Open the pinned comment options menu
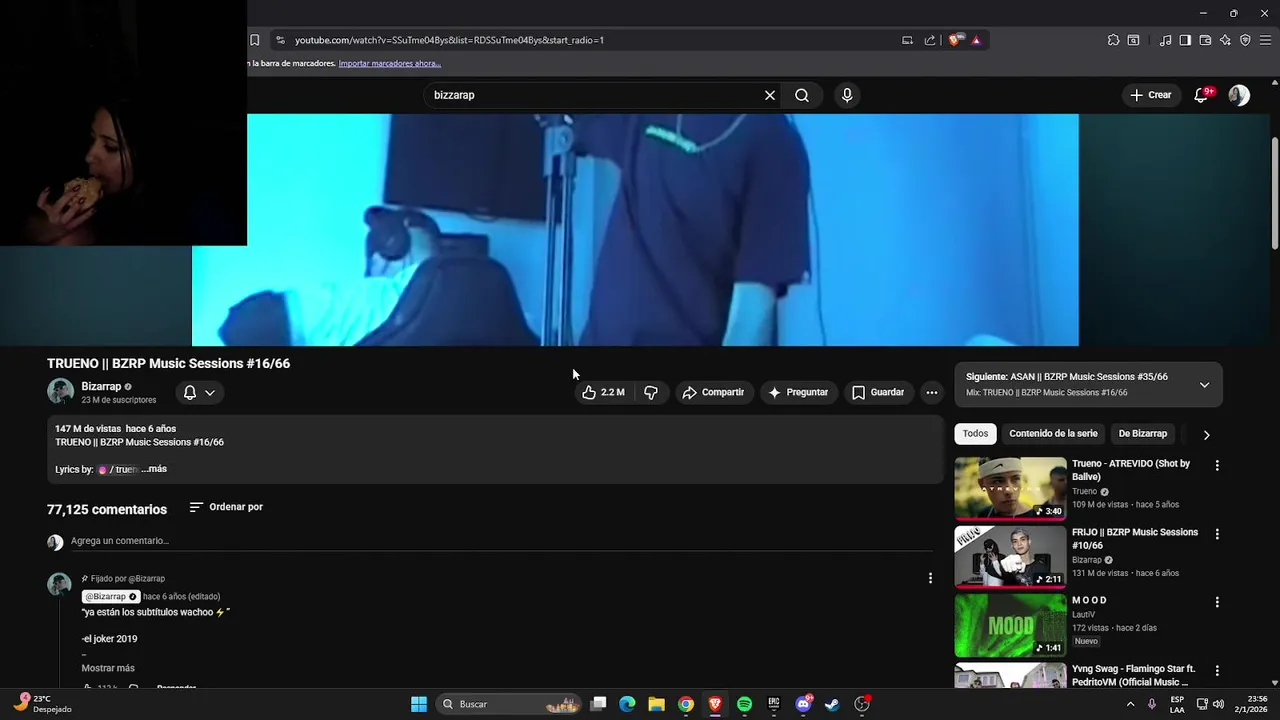This screenshot has height=720, width=1280. (x=930, y=578)
